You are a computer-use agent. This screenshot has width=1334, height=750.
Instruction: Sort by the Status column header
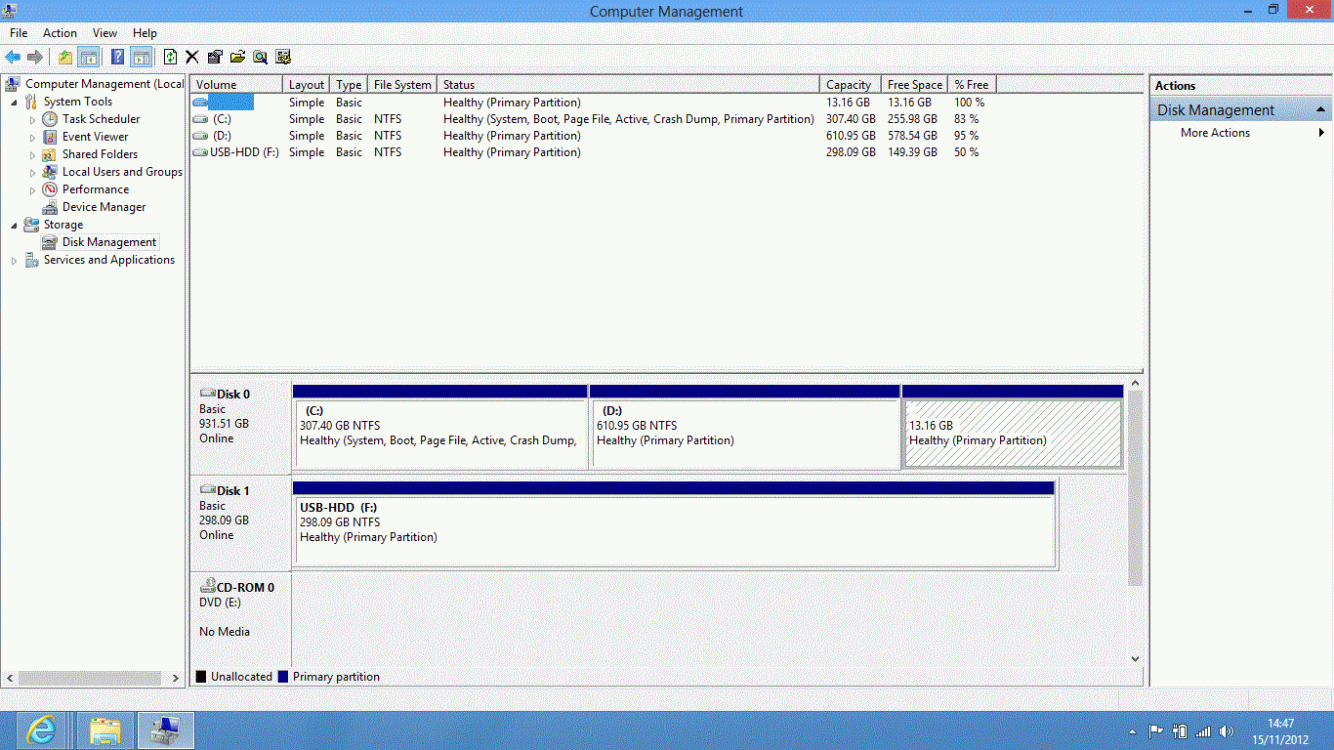629,85
